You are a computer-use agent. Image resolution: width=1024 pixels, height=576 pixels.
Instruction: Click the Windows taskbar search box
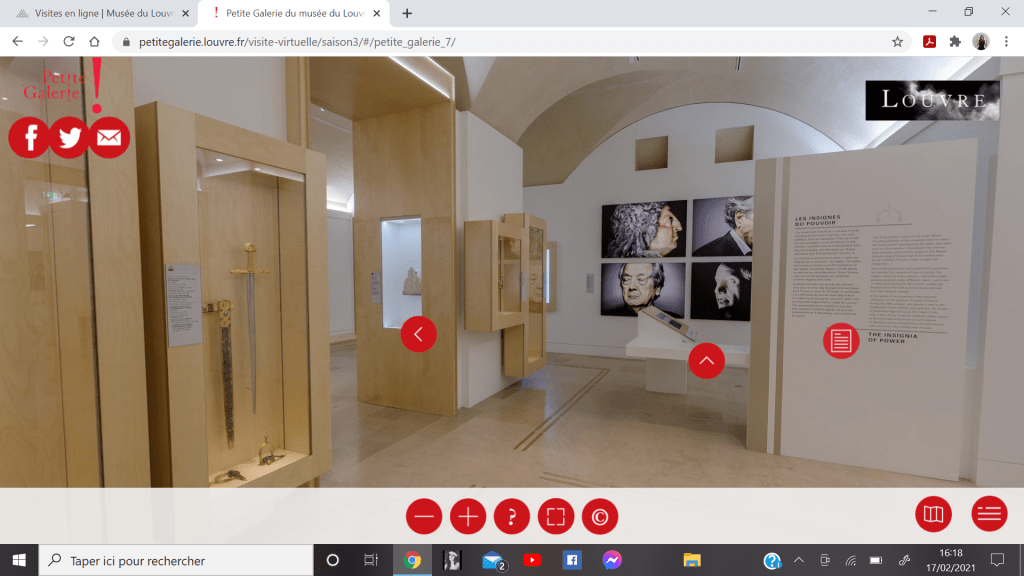point(175,561)
